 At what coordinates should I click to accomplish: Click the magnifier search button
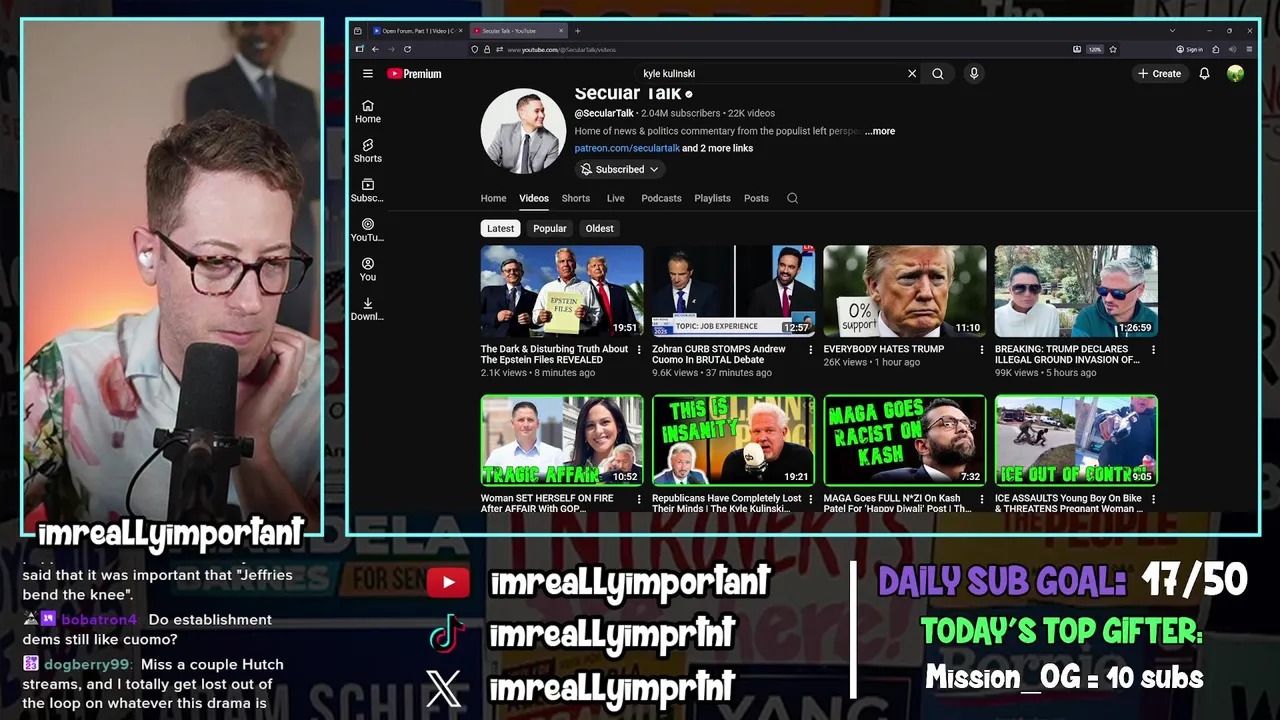938,73
